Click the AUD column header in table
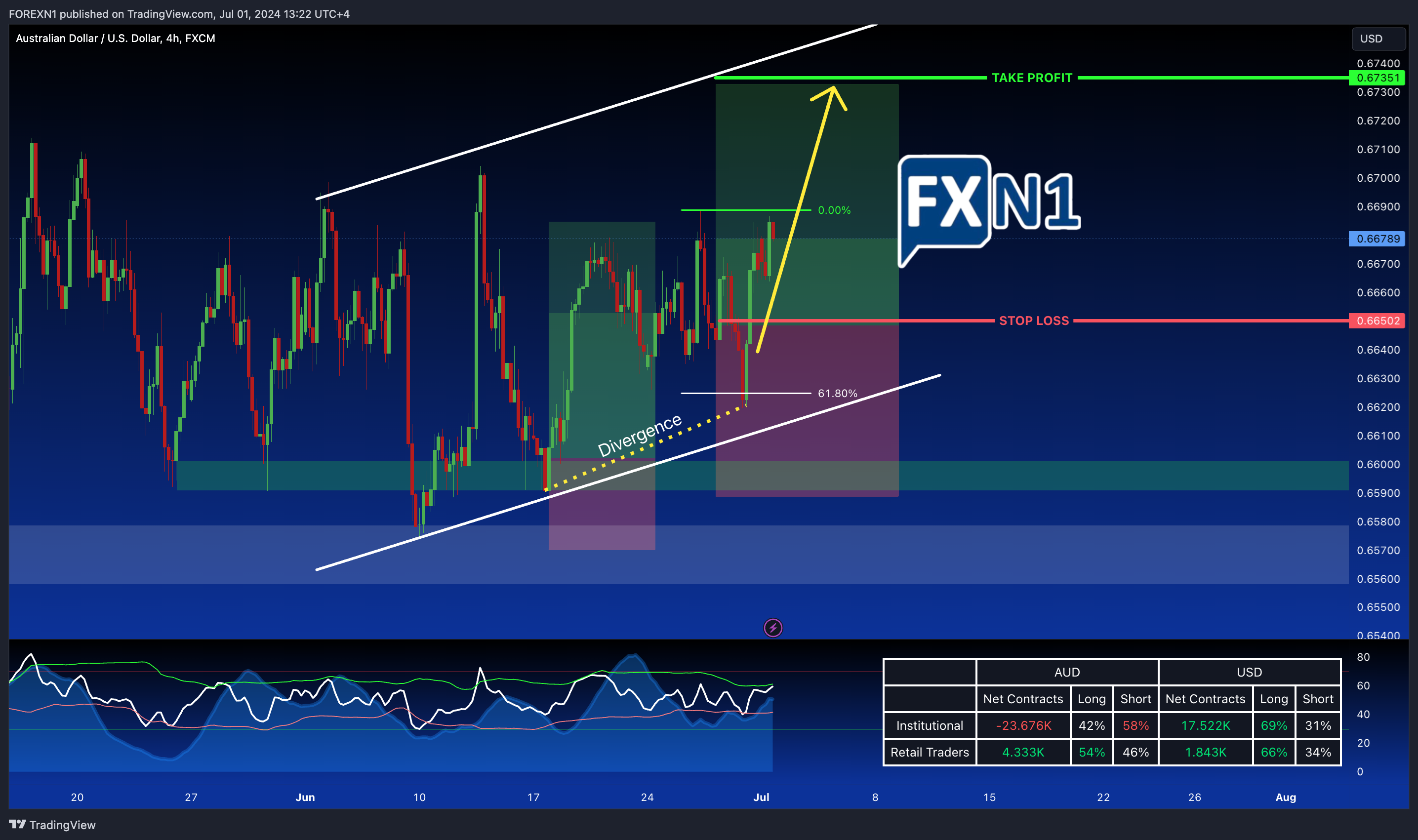Image resolution: width=1418 pixels, height=840 pixels. click(x=1067, y=672)
